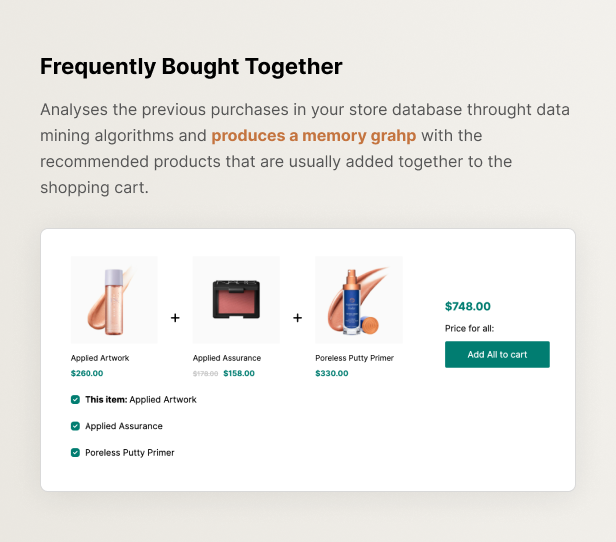Image resolution: width=616 pixels, height=542 pixels.
Task: Uncheck the Poreless Putty Primer checkbox
Action: (x=75, y=452)
